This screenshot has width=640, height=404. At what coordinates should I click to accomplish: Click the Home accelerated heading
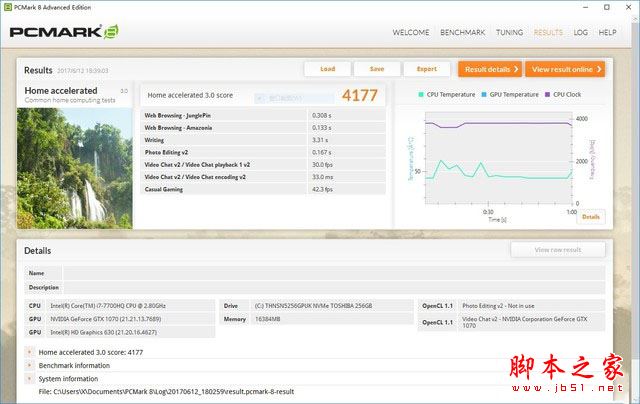(61, 91)
